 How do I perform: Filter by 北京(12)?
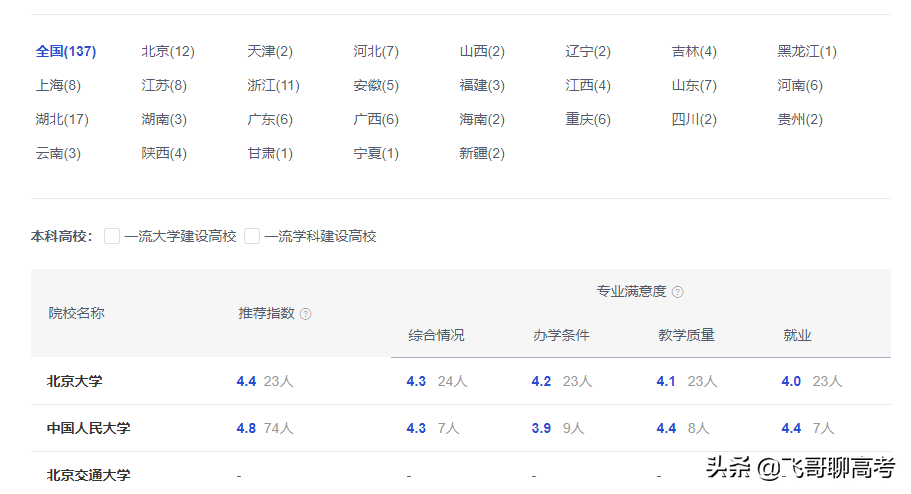(168, 51)
